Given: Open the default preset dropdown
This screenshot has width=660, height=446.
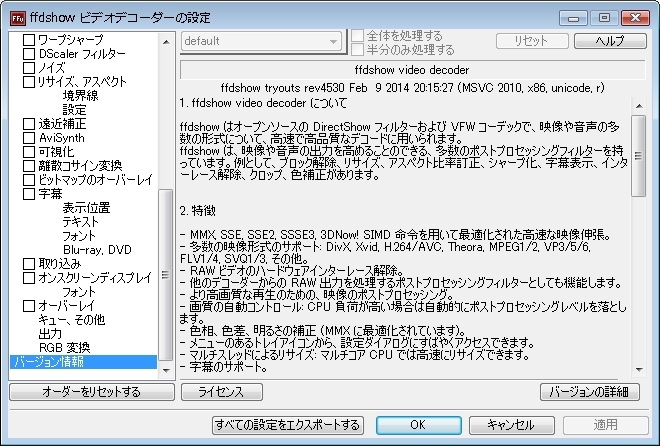Looking at the screenshot, I should (x=261, y=41).
